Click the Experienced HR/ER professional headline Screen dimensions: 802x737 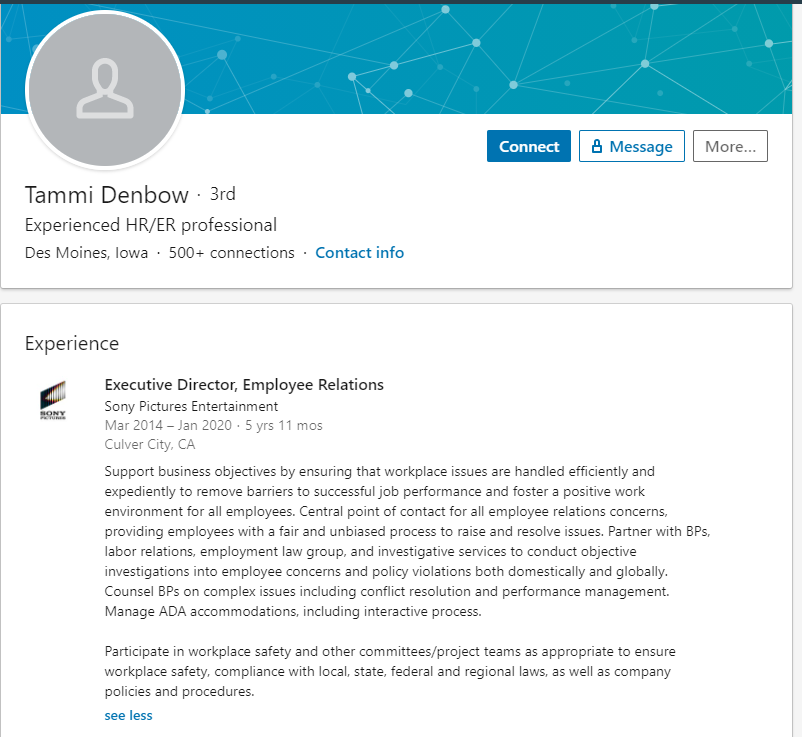(x=151, y=225)
